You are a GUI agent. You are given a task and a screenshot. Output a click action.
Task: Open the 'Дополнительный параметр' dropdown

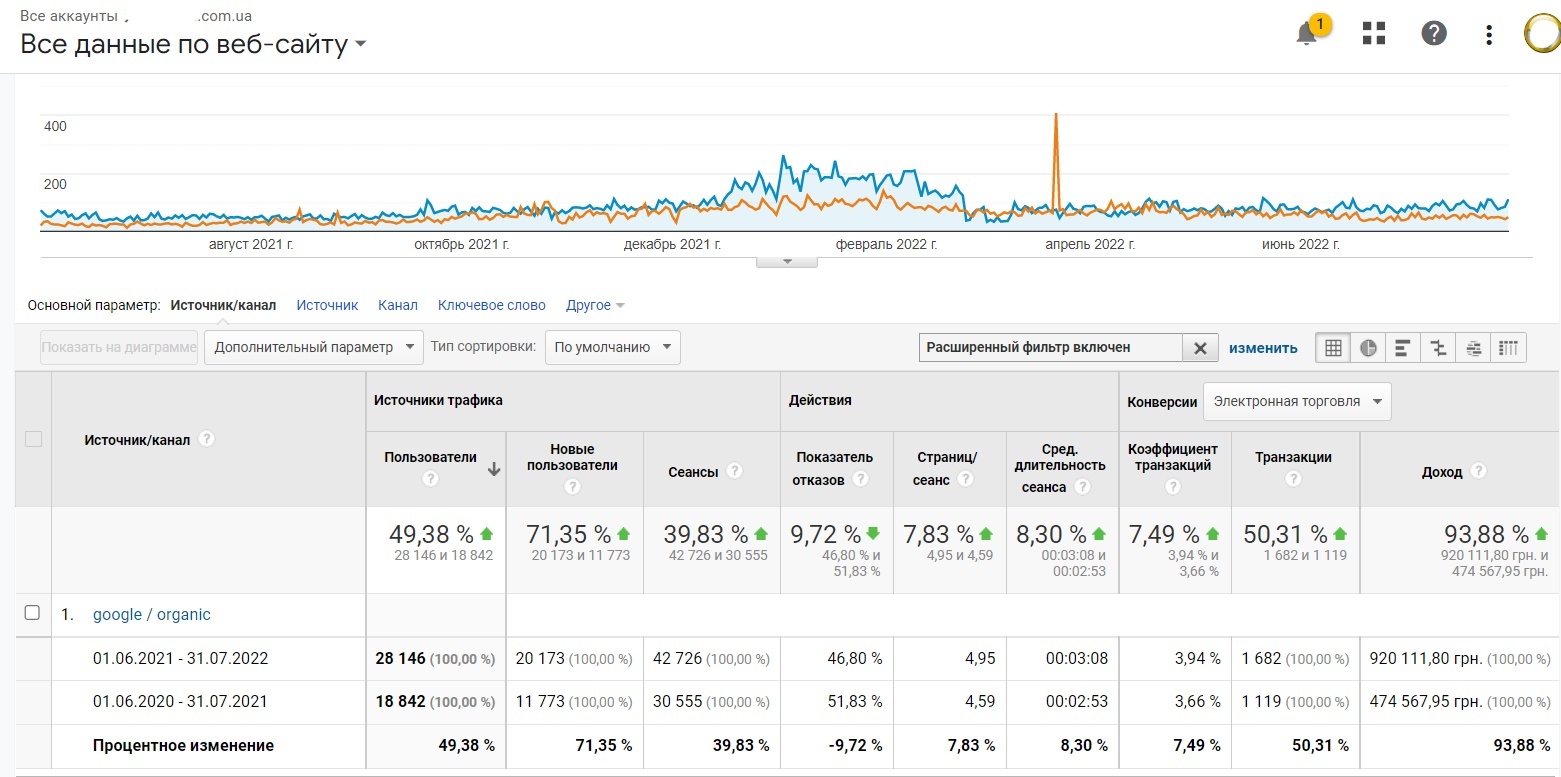pyautogui.click(x=313, y=347)
